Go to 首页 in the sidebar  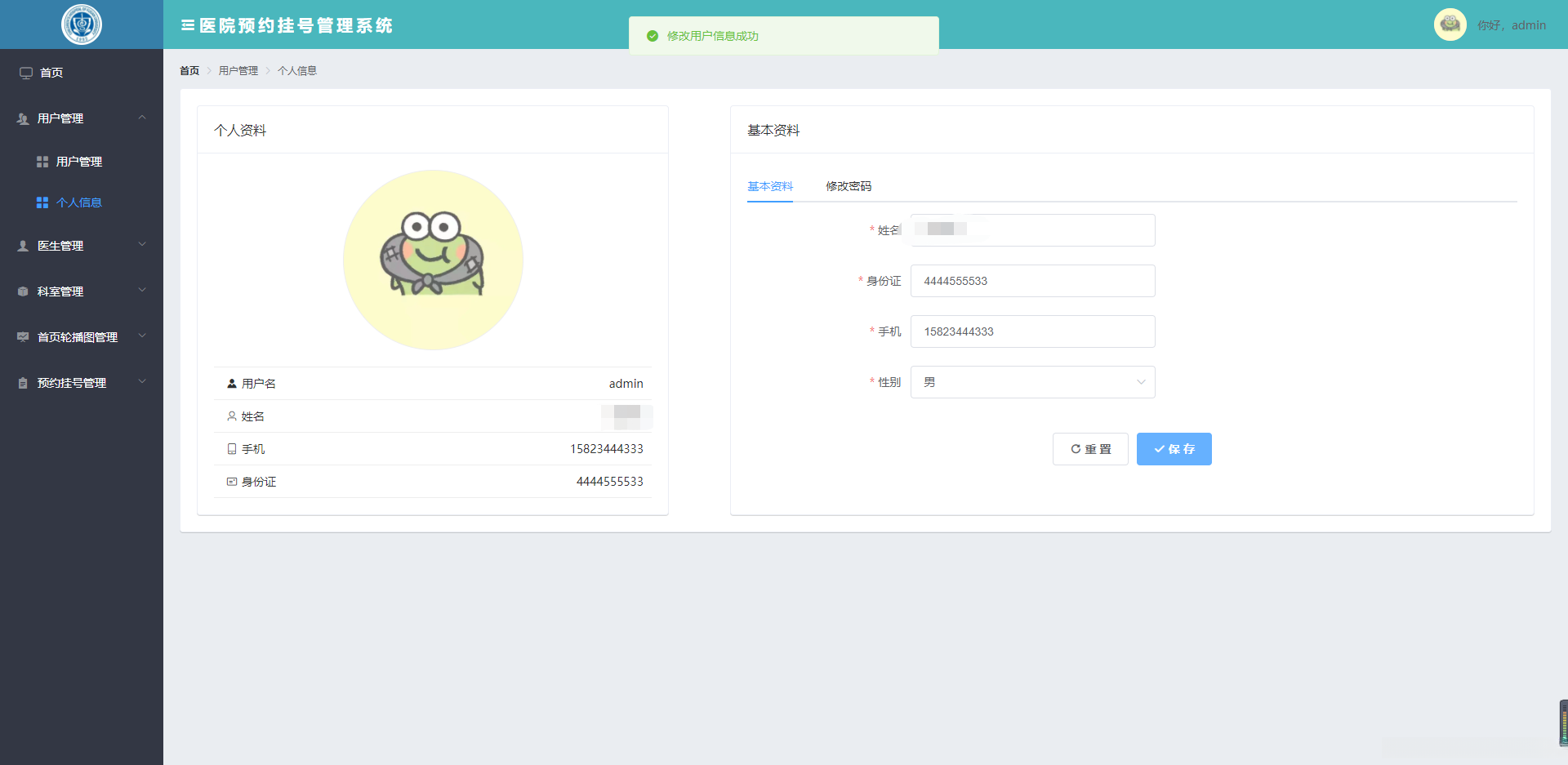(x=82, y=73)
